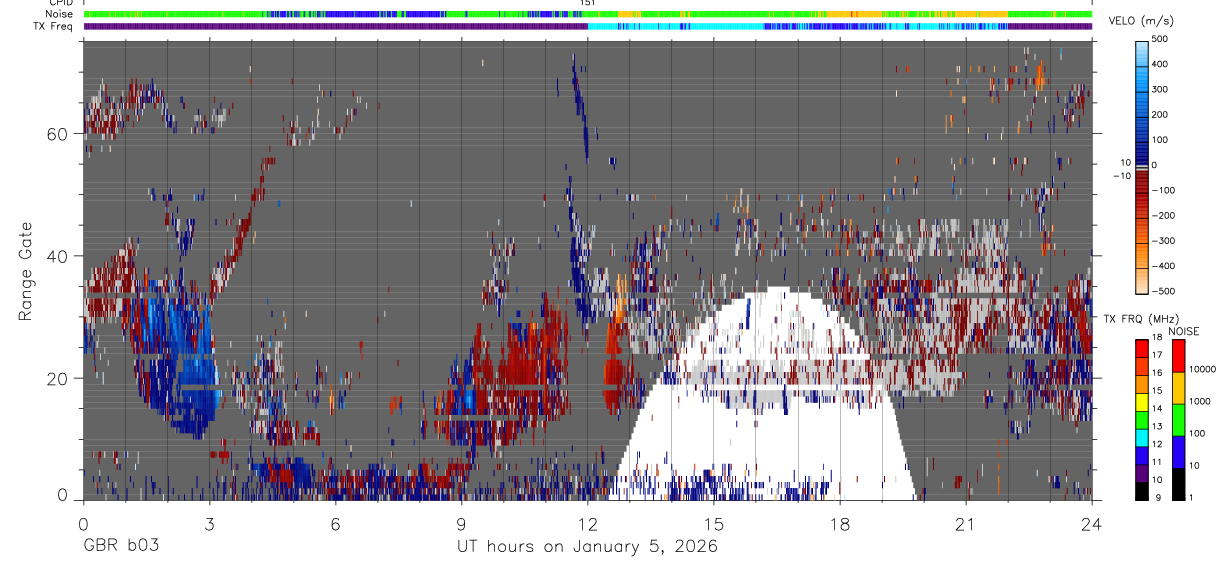Click the -300 label on the velocity colorbar

pyautogui.click(x=1164, y=241)
